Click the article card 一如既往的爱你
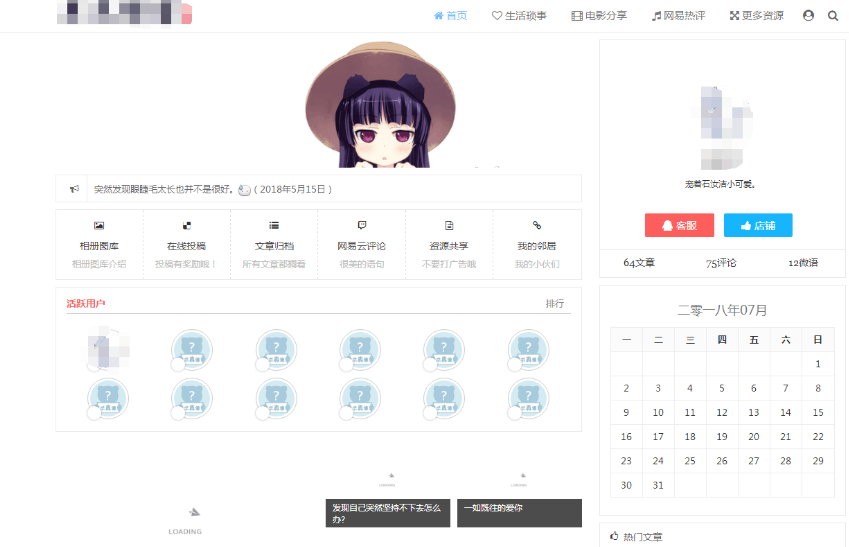Viewport: 849px width, 547px height. (519, 513)
